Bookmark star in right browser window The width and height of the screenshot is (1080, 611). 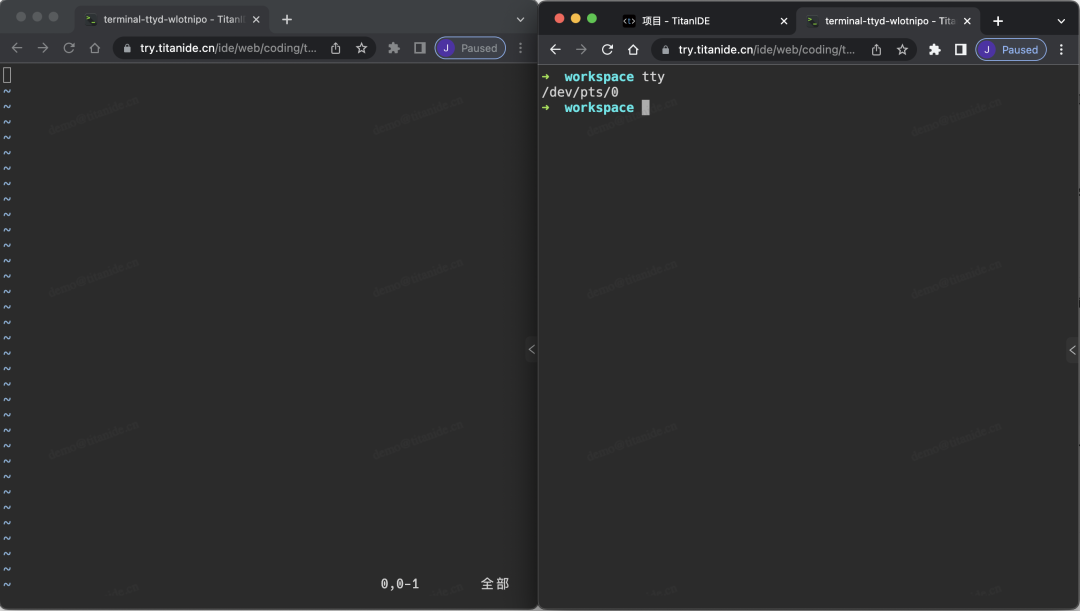pos(902,50)
